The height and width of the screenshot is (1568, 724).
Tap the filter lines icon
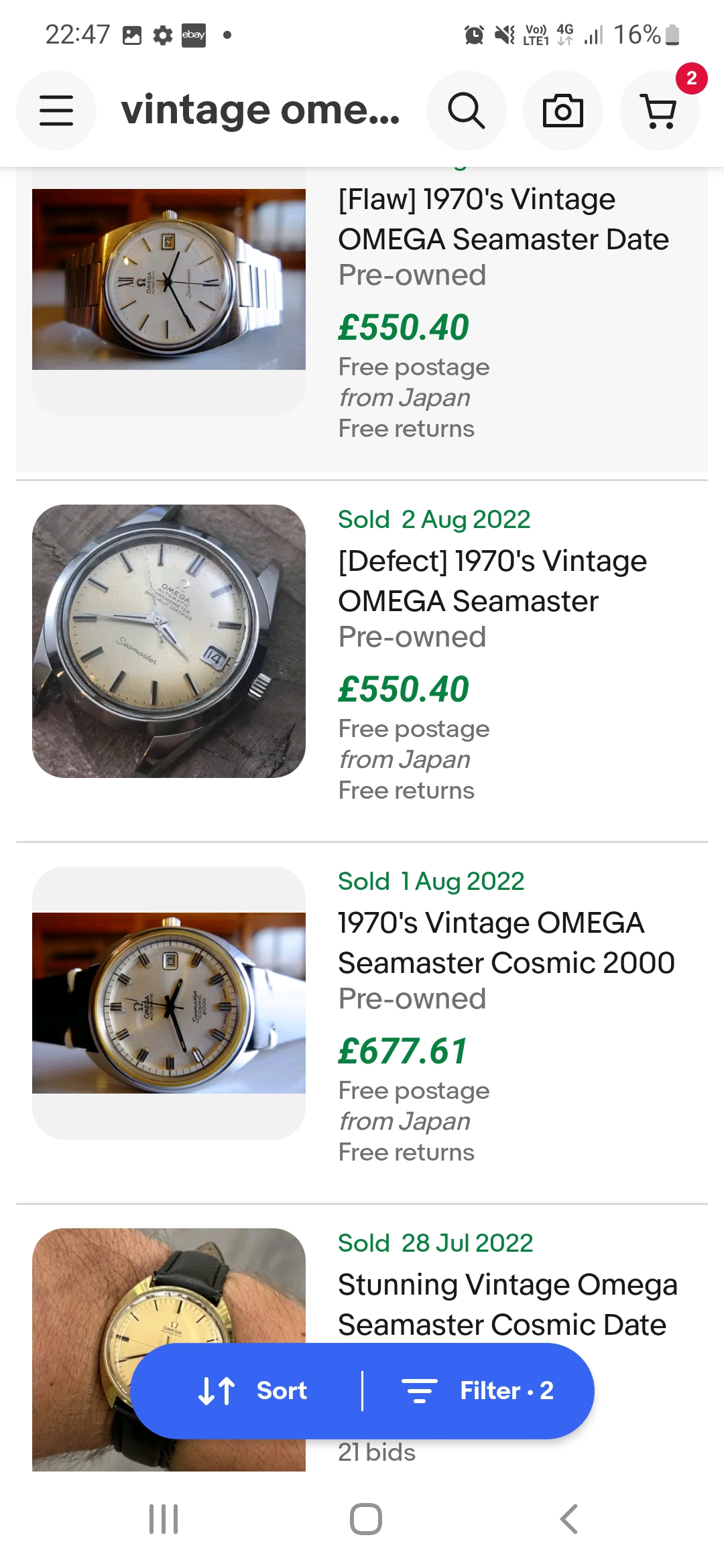point(419,1390)
